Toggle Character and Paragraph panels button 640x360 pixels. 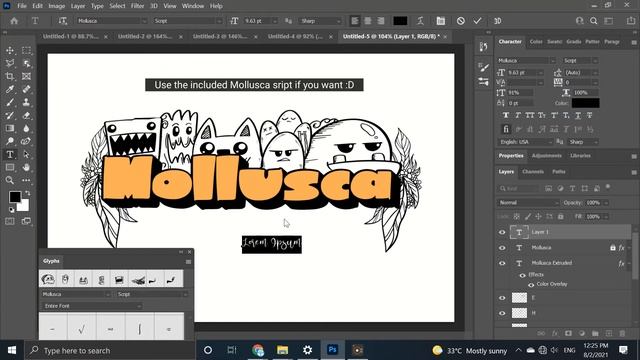pyautogui.click(x=440, y=21)
